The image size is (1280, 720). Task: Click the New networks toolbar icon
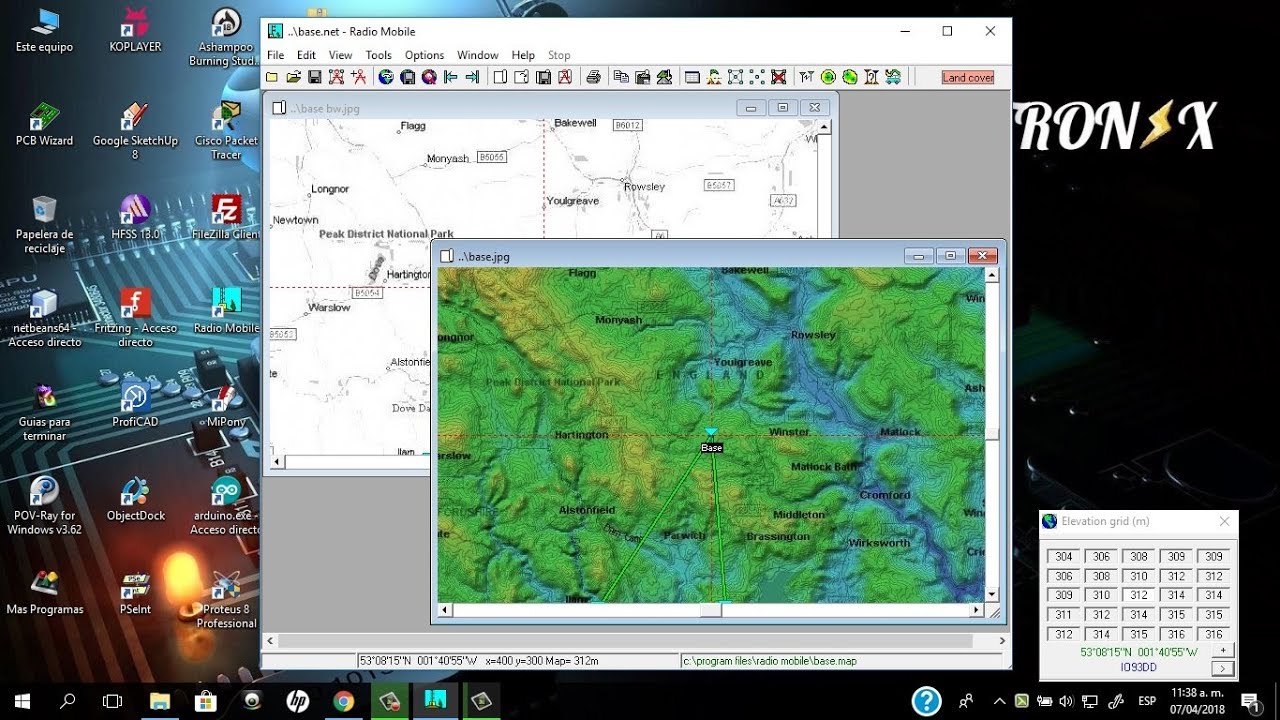[x=272, y=77]
